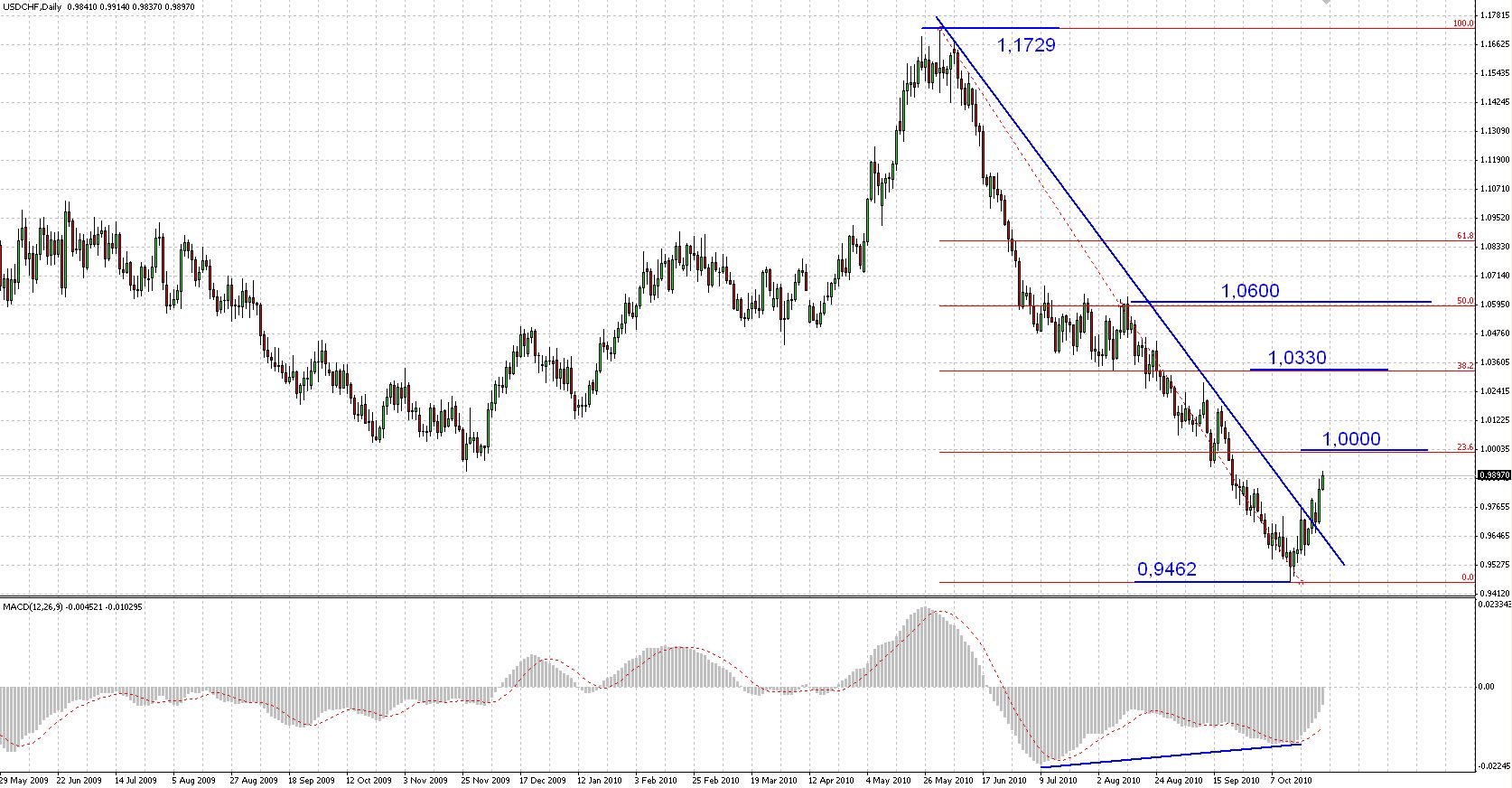Click the blue 1,0330 level label
Image resolution: width=1512 pixels, height=788 pixels.
pyautogui.click(x=1297, y=358)
